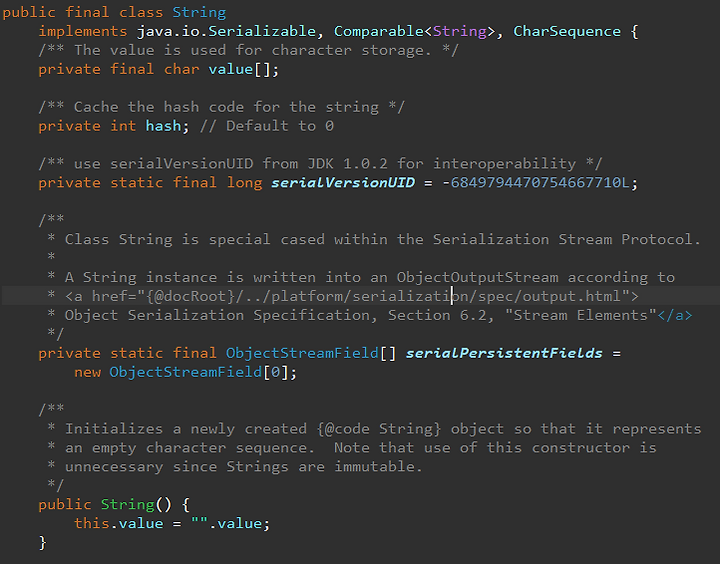Click the 'implements' keyword
The image size is (720, 564).
[83, 31]
